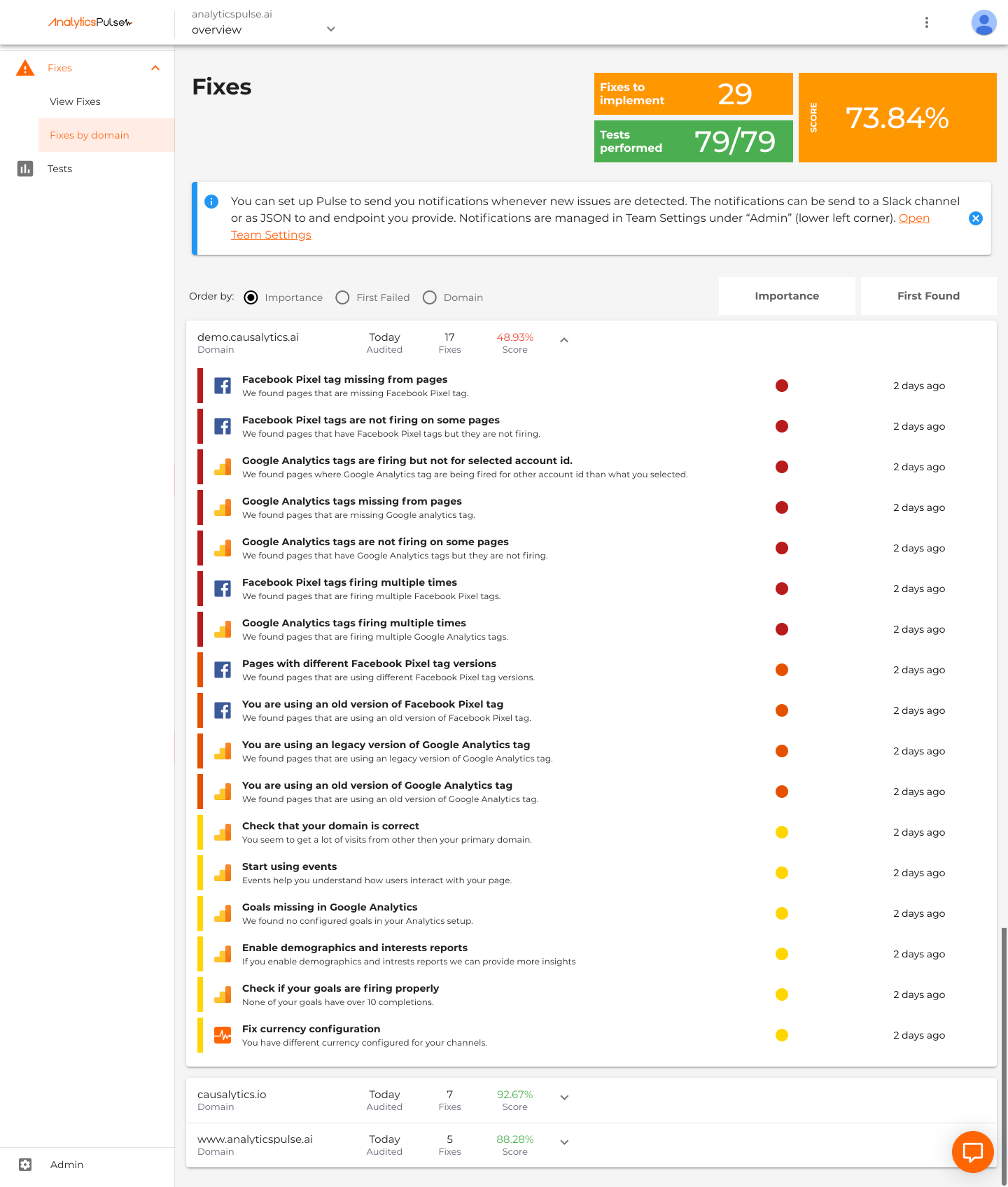Click the Fixes warning triangle icon
The height and width of the screenshot is (1187, 1008).
click(25, 68)
